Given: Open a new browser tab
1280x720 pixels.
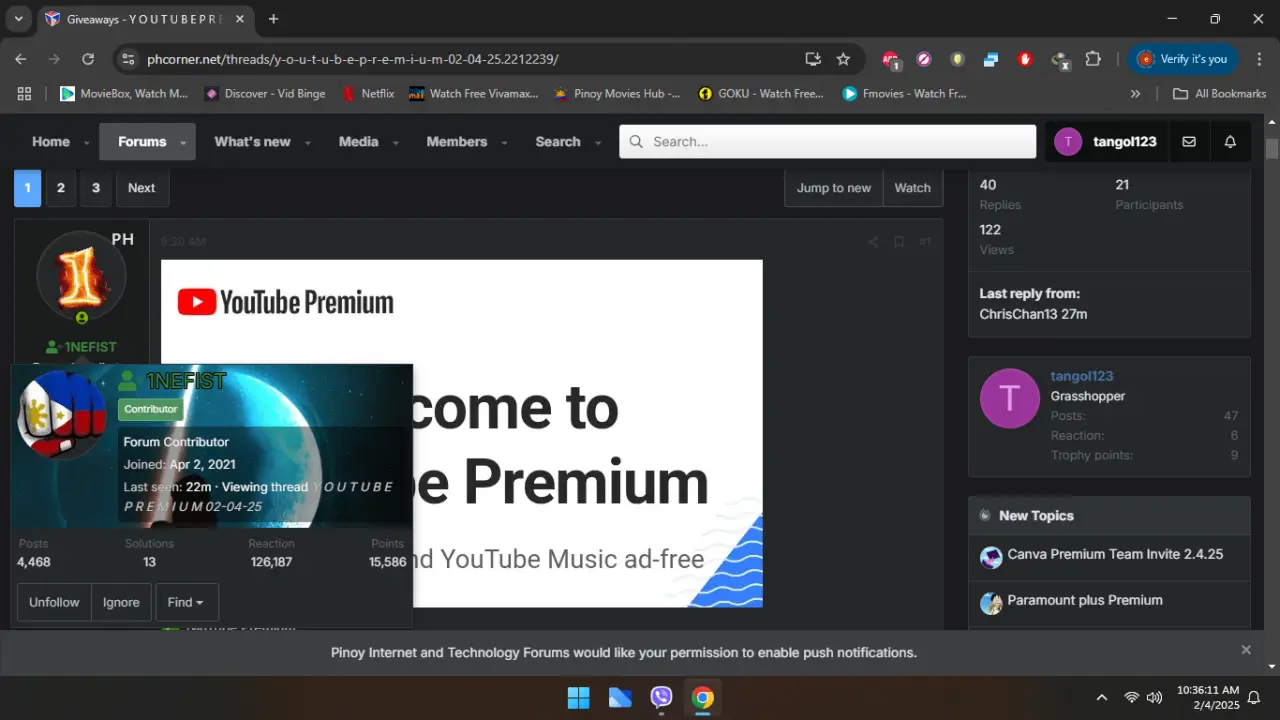Looking at the screenshot, I should coord(273,19).
